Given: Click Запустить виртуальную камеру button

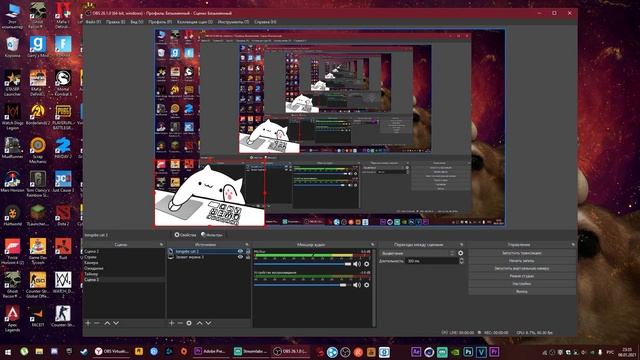Looking at the screenshot, I should pyautogui.click(x=522, y=268).
